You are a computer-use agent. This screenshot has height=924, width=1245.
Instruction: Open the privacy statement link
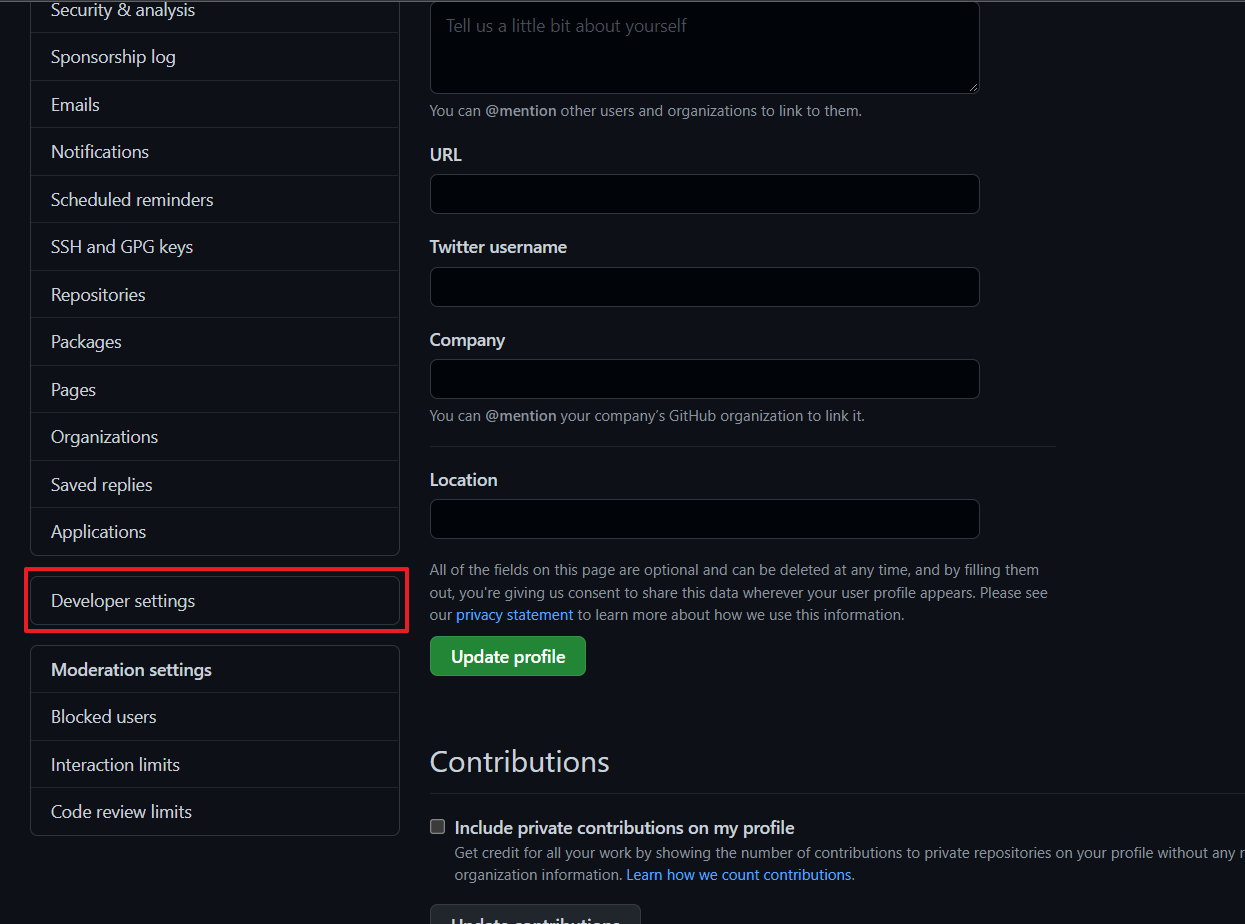point(514,614)
